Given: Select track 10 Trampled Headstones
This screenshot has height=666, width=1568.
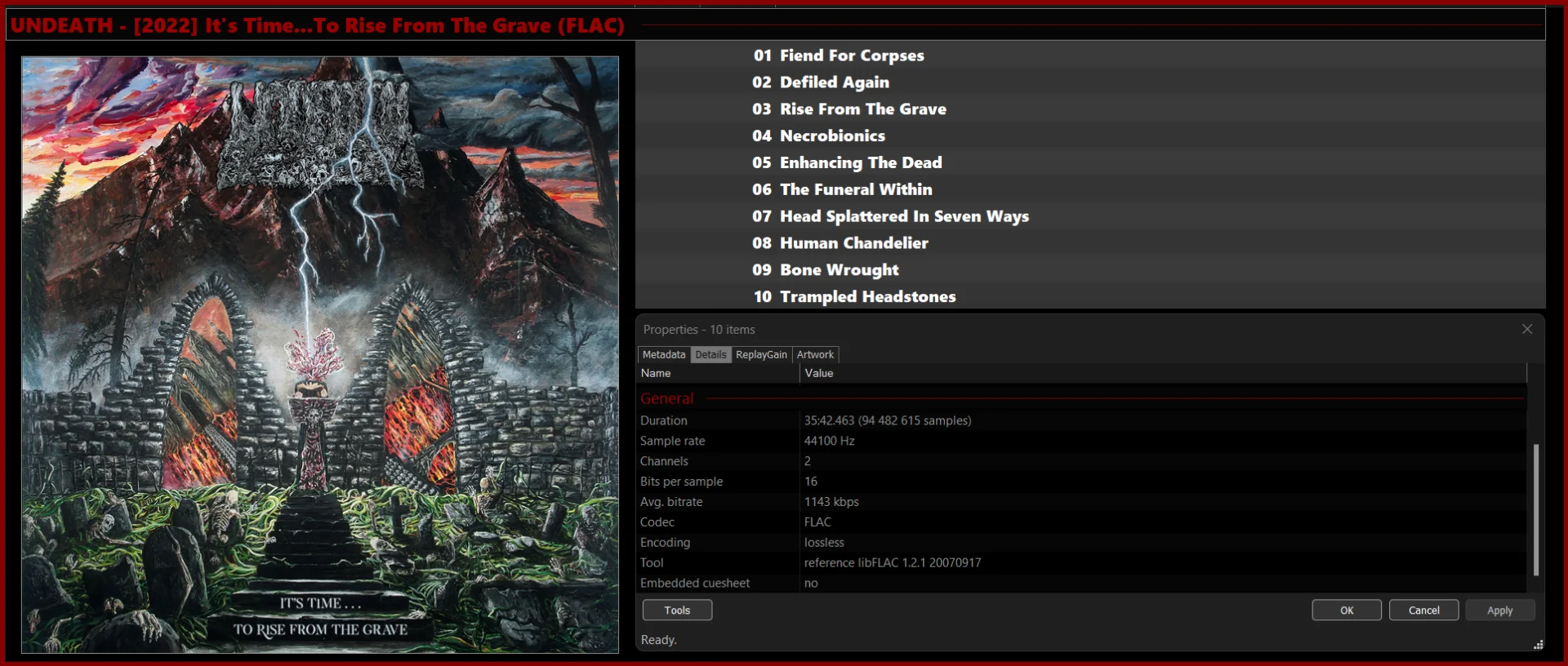Looking at the screenshot, I should pos(1090,296).
